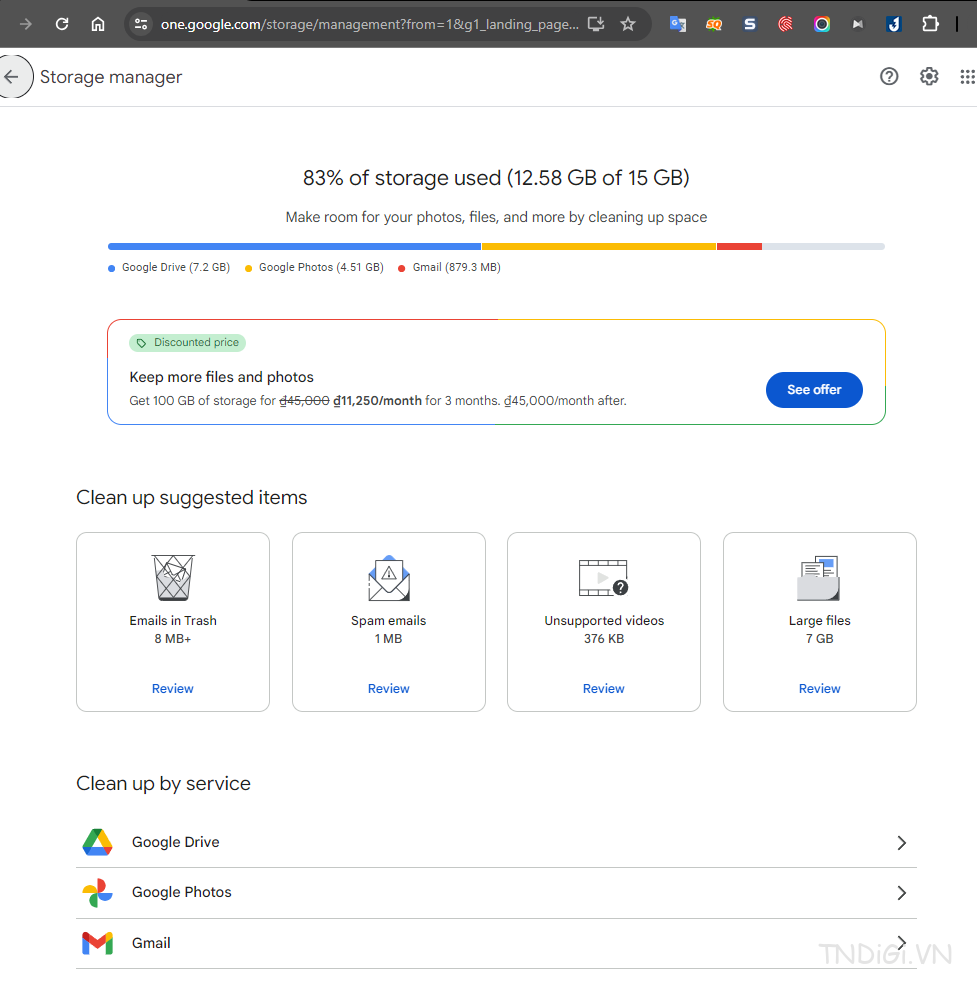Screen dimensions: 977x989
Task: Open Google Photos cleanup service
Action: click(x=496, y=893)
